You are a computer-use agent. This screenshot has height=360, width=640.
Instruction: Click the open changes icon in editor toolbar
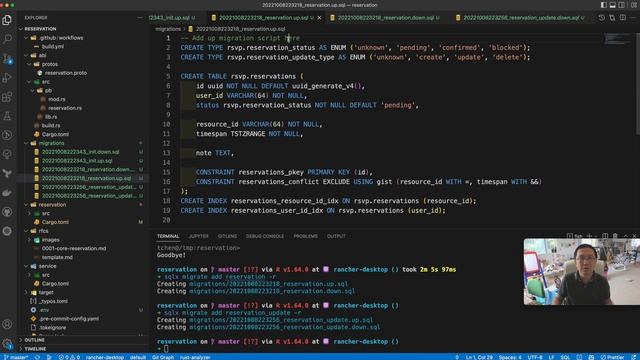coord(612,18)
